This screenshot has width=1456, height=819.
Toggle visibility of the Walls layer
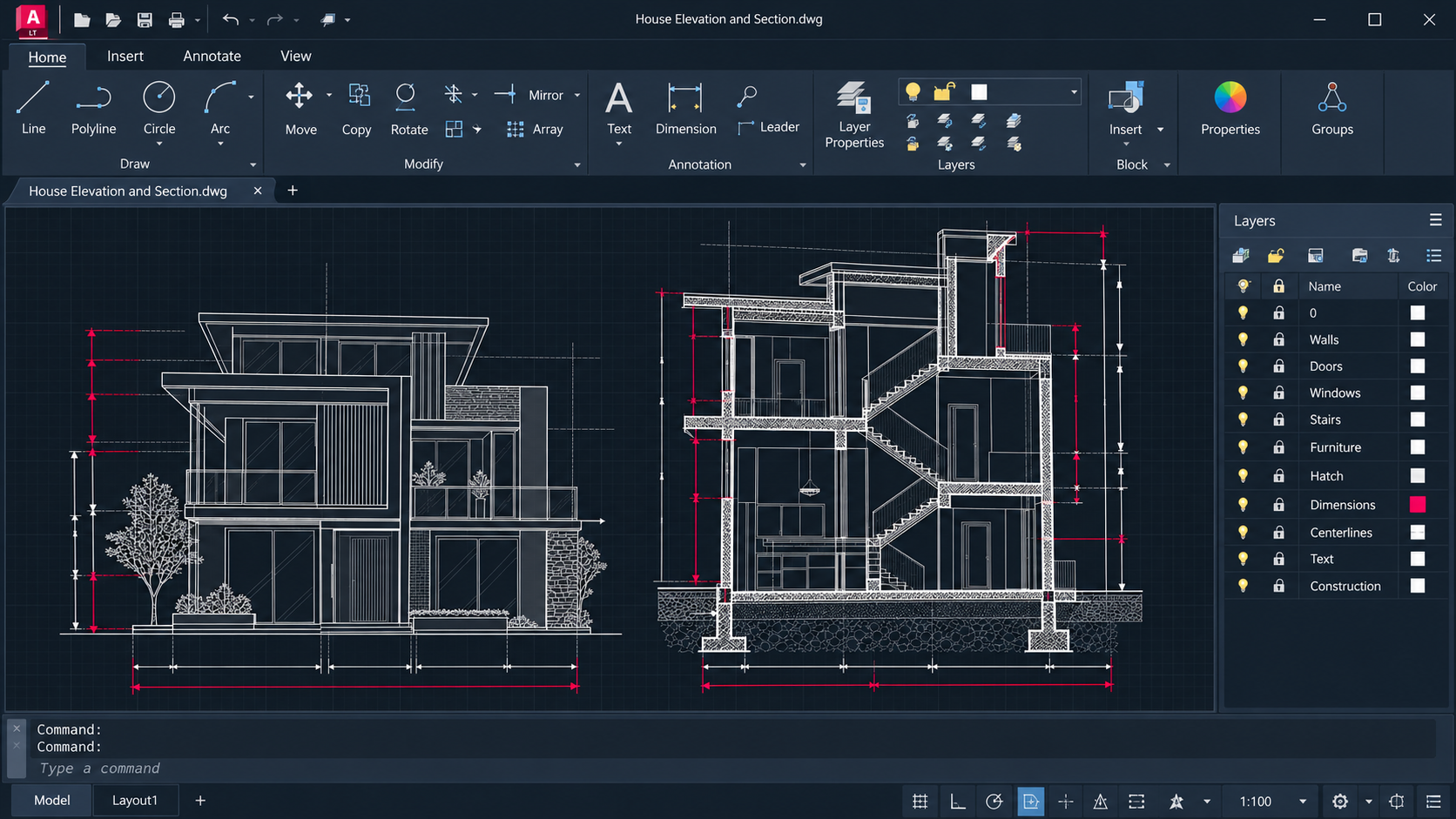[1243, 339]
